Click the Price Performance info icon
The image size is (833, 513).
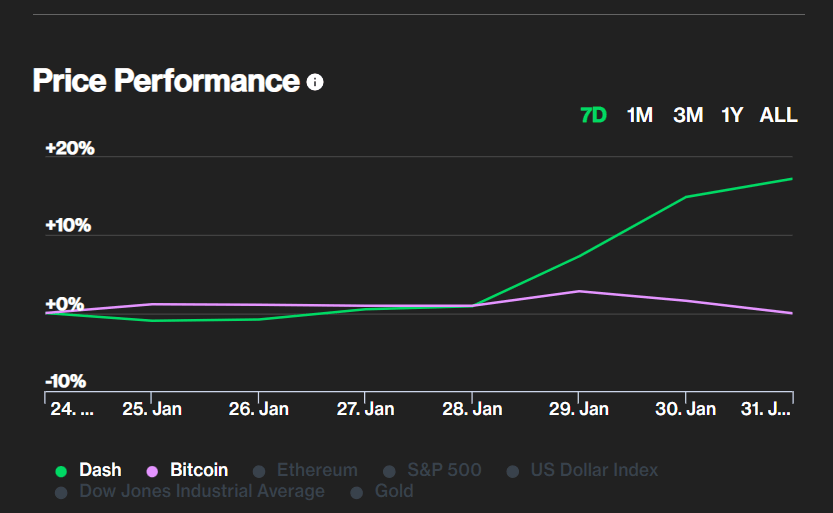315,82
